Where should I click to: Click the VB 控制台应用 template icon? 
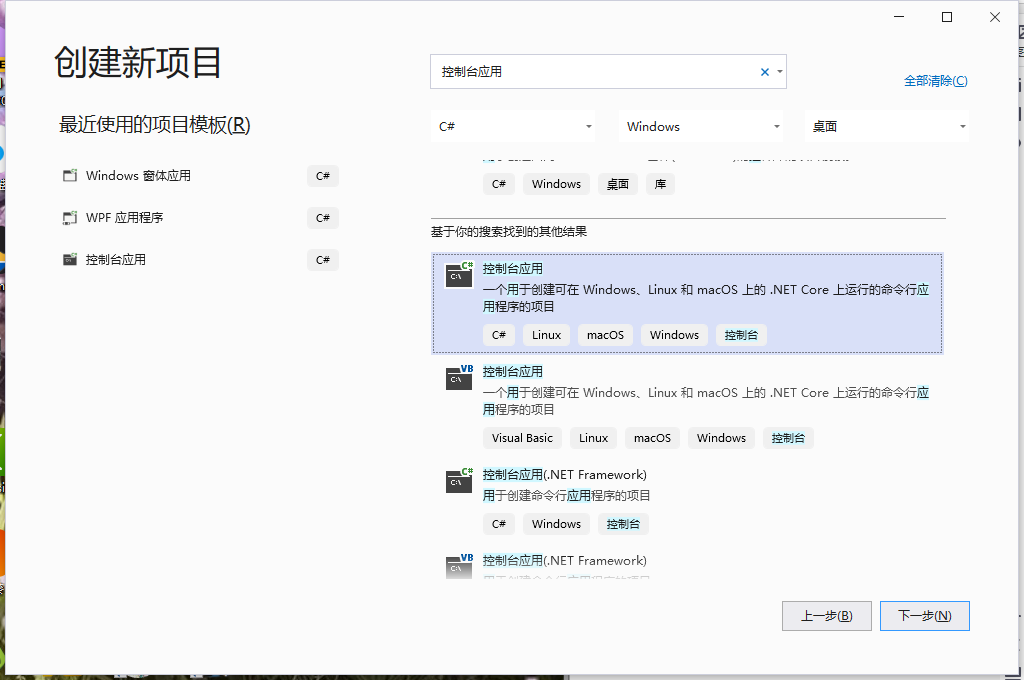pos(458,378)
